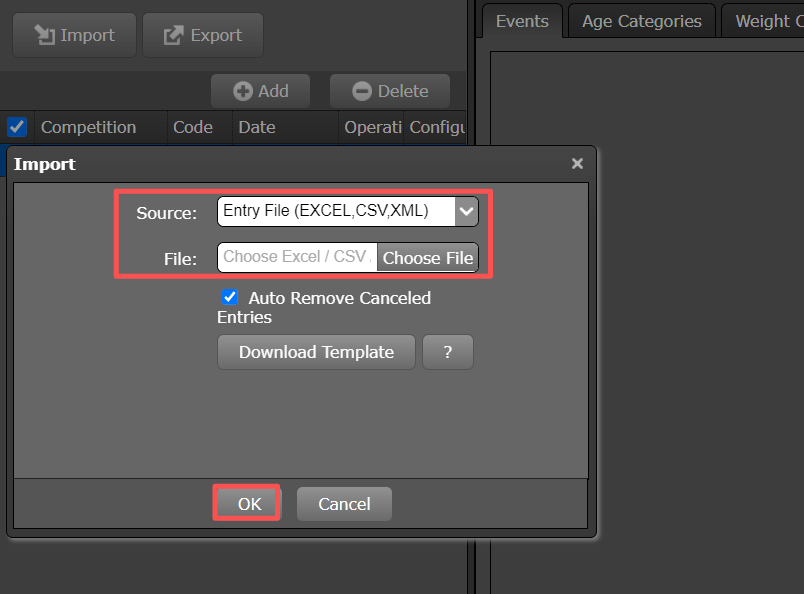Switch to the Weight tab
Image resolution: width=804 pixels, height=594 pixels.
coord(764,21)
